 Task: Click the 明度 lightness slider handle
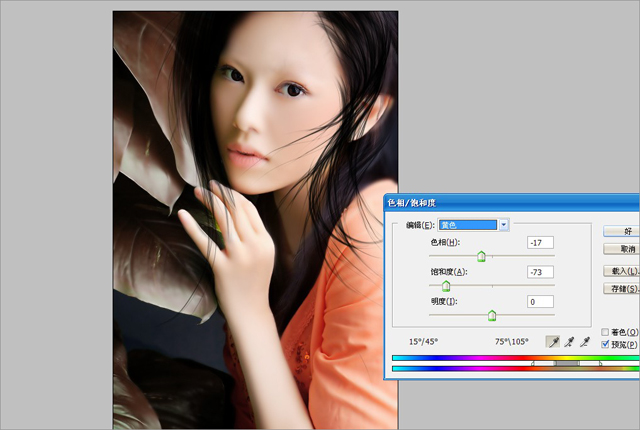pos(492,315)
